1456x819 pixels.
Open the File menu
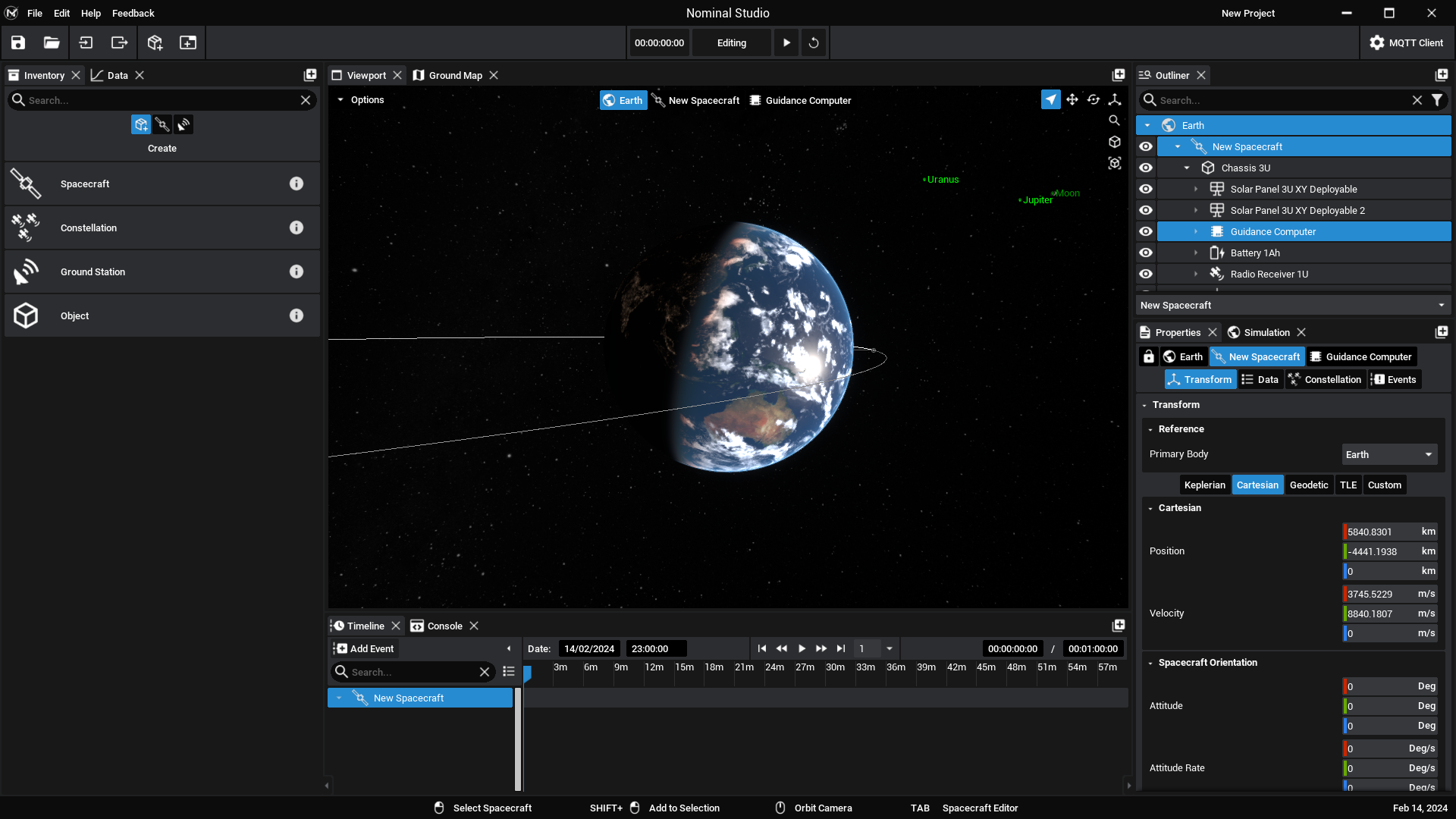pyautogui.click(x=35, y=13)
